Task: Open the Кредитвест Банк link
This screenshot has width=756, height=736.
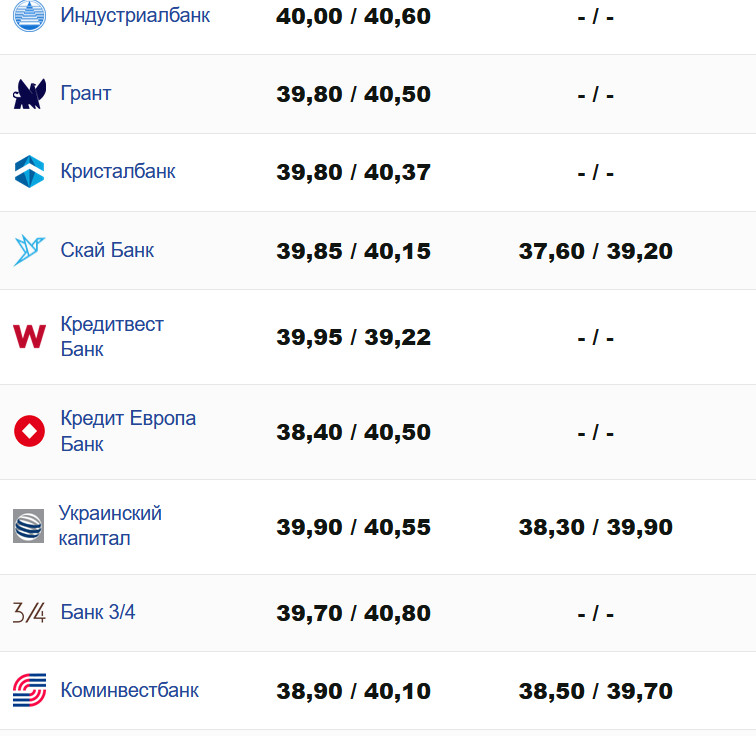Action: tap(111, 337)
